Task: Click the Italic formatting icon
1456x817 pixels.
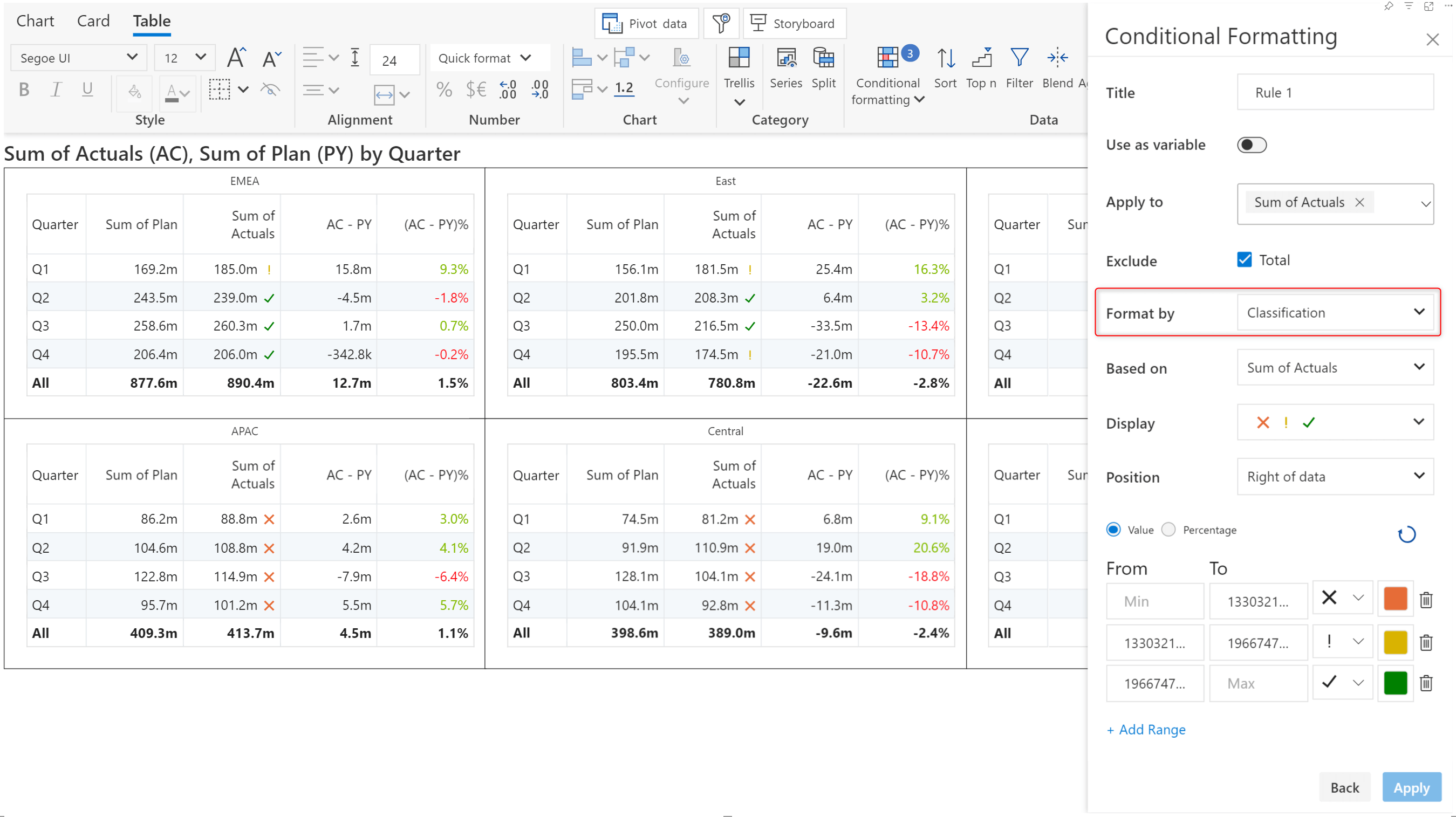Action: click(x=56, y=90)
